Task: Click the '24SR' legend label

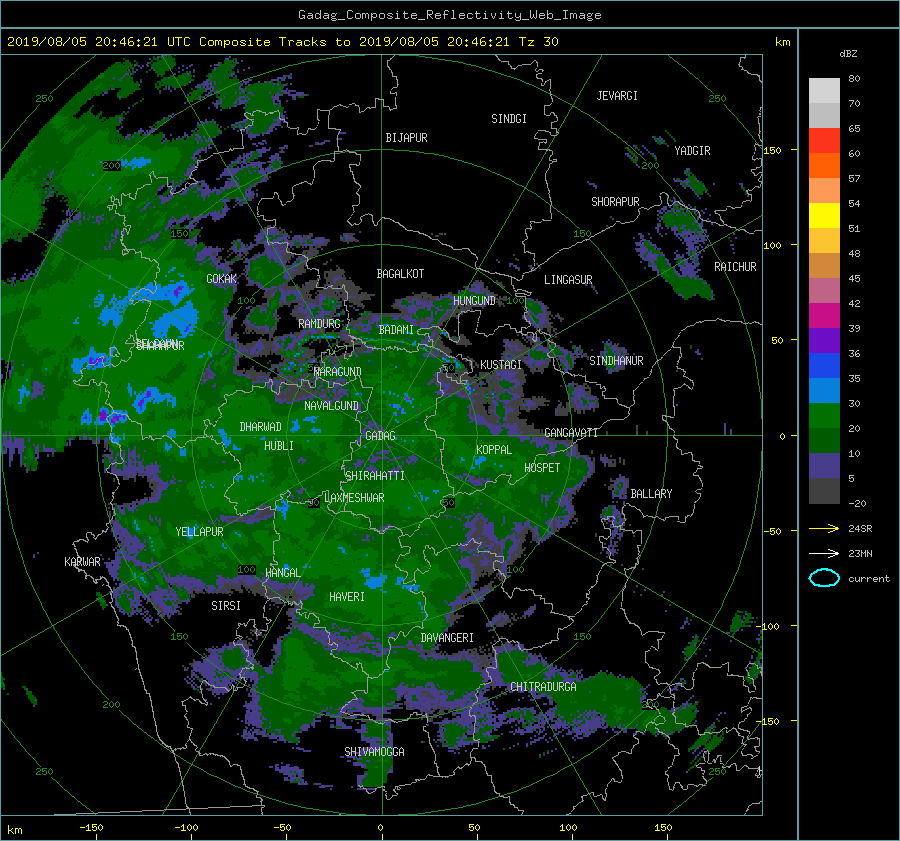Action: tap(860, 529)
